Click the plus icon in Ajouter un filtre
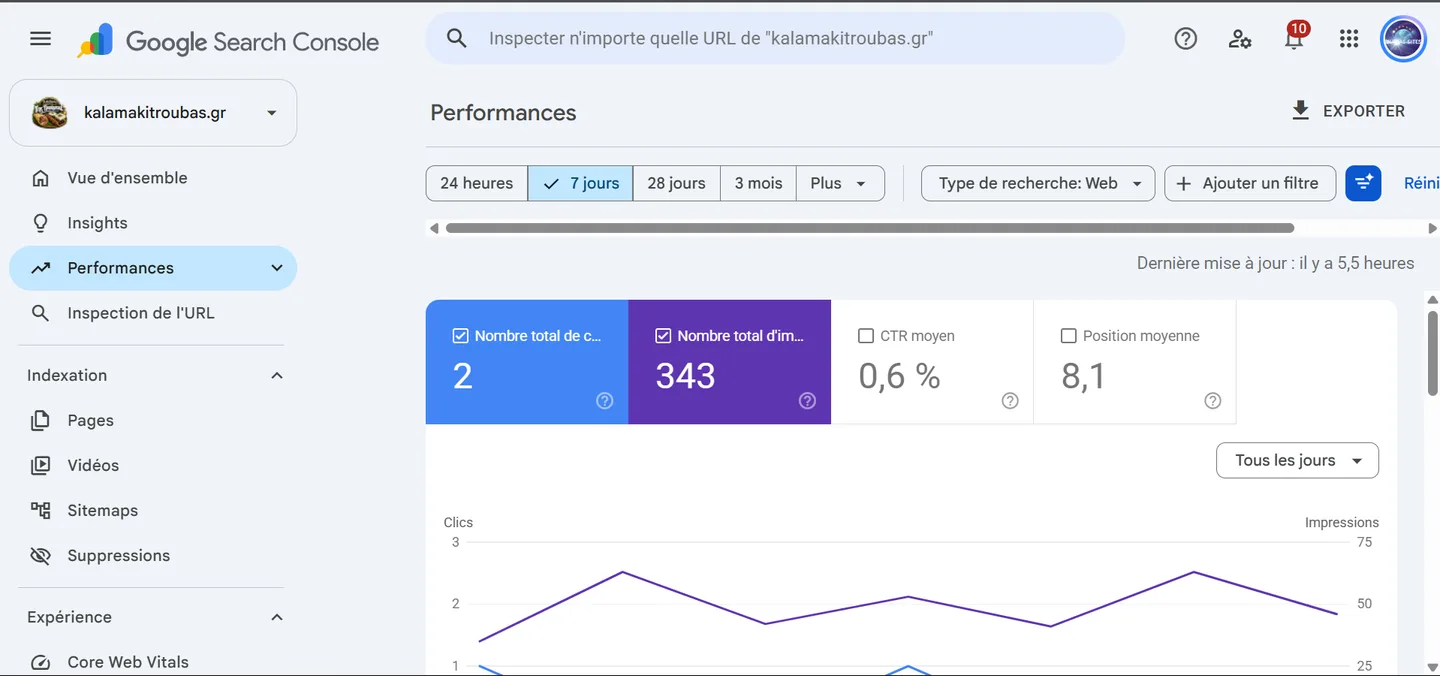The image size is (1440, 676). [x=1184, y=183]
